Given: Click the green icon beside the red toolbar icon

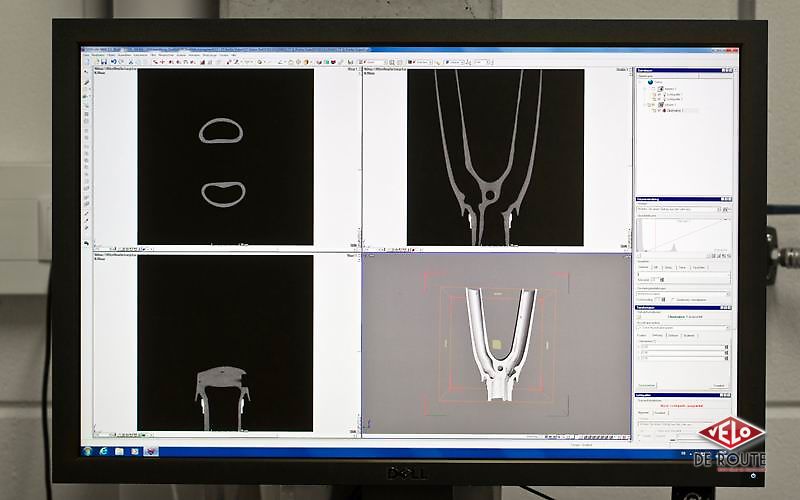Looking at the screenshot, I should click(x=327, y=62).
